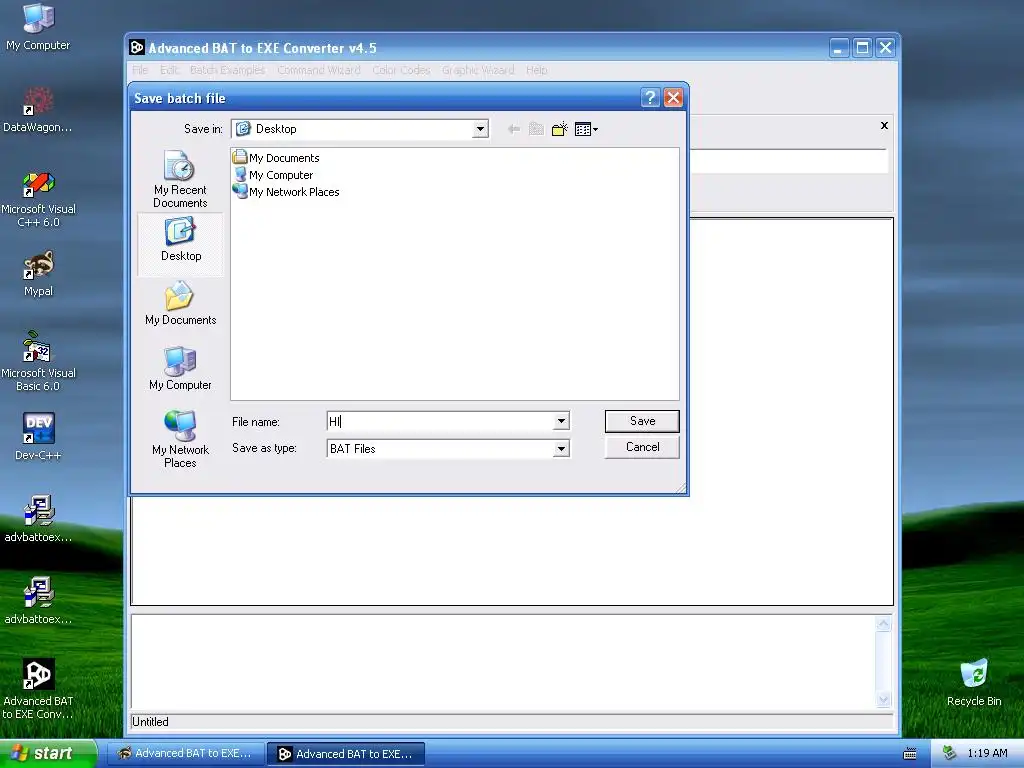Close the Save batch file dialog
The image size is (1024, 768).
(x=673, y=98)
